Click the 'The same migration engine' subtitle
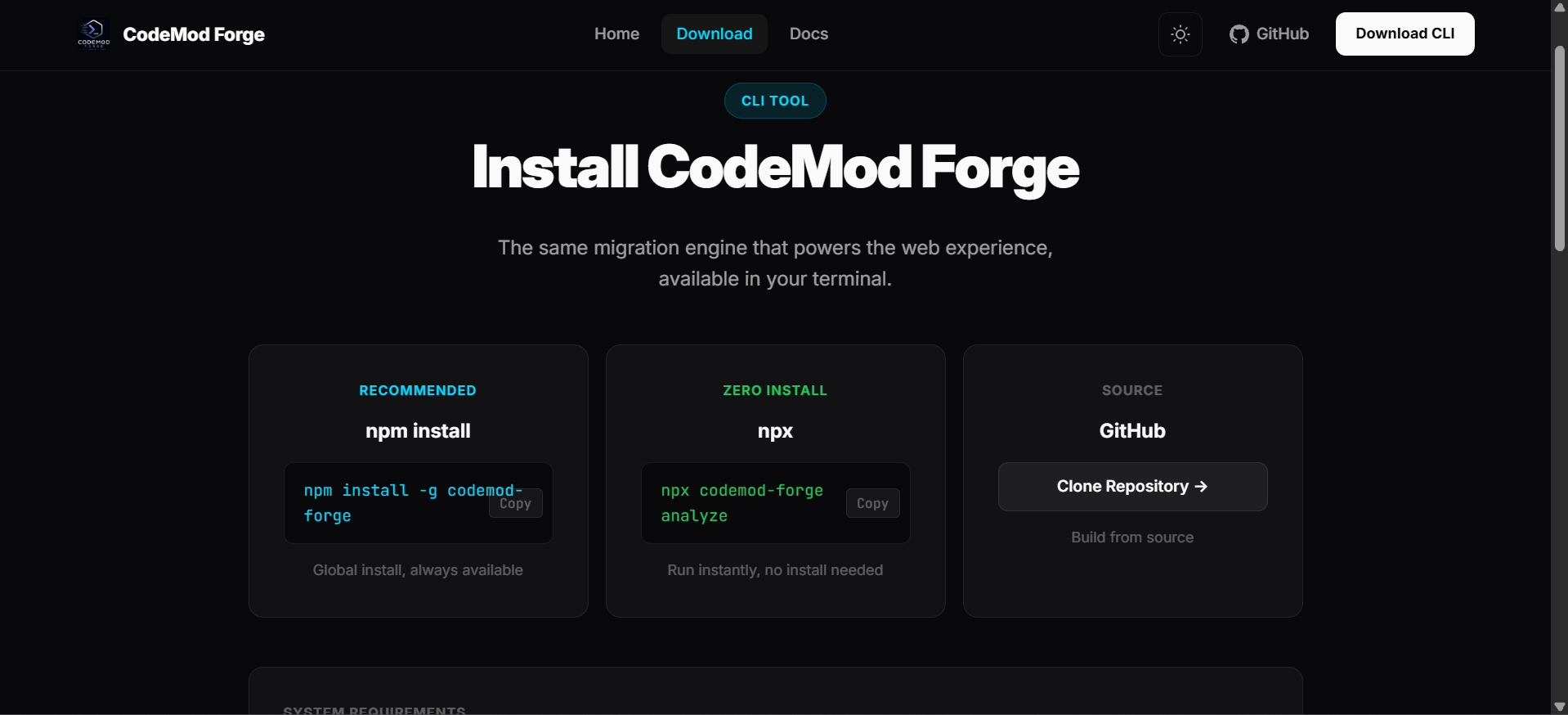Image resolution: width=1568 pixels, height=715 pixels. coord(775,263)
